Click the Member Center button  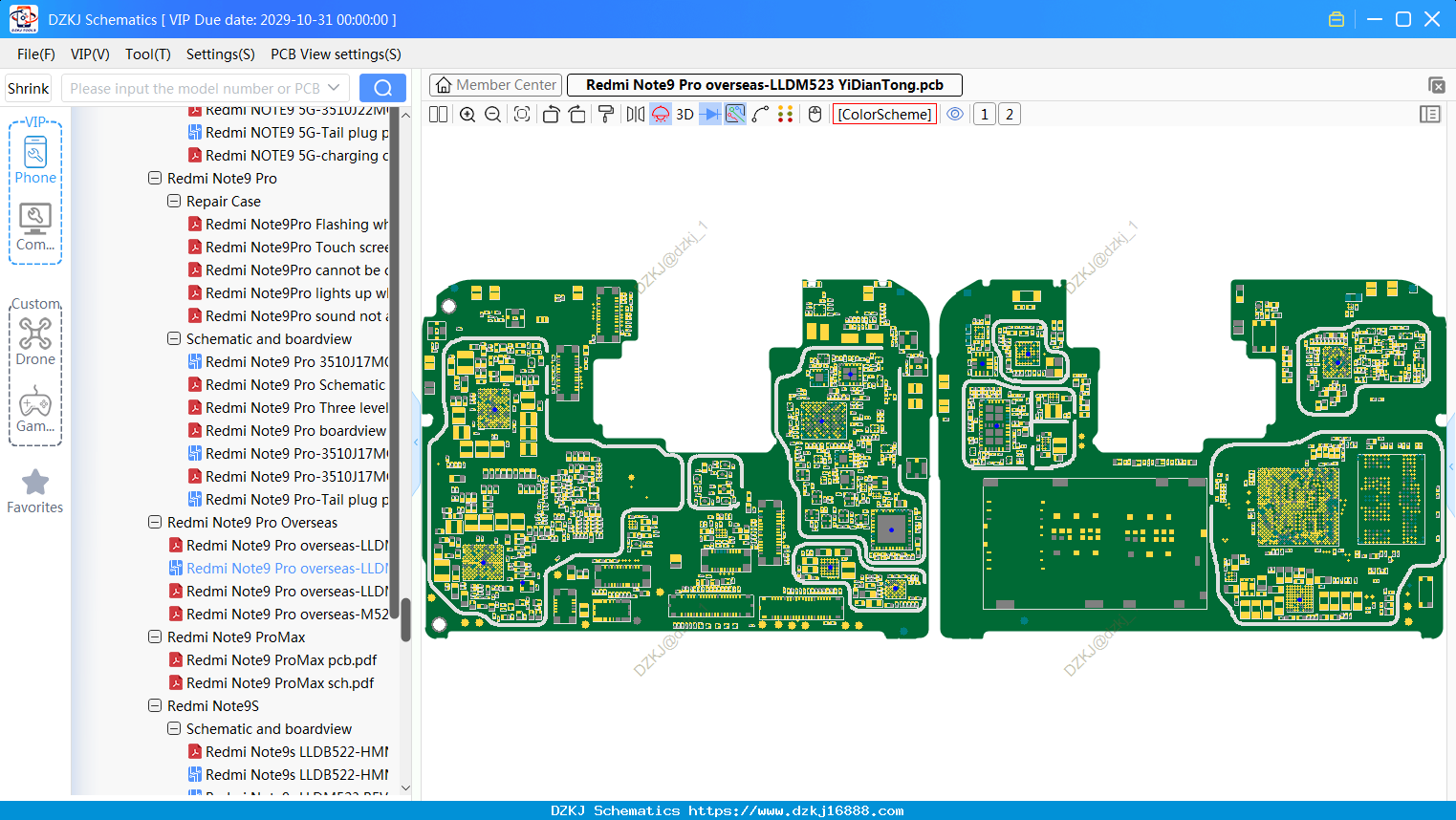(495, 85)
